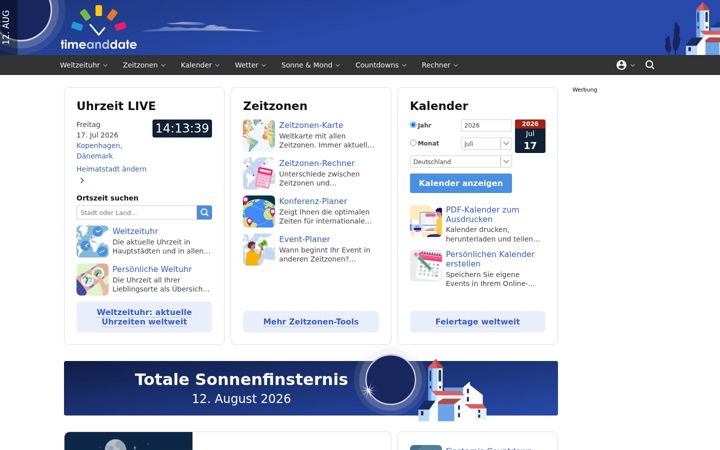This screenshot has height=450, width=720.
Task: Click the moon image thumbnail
Action: pos(129,441)
